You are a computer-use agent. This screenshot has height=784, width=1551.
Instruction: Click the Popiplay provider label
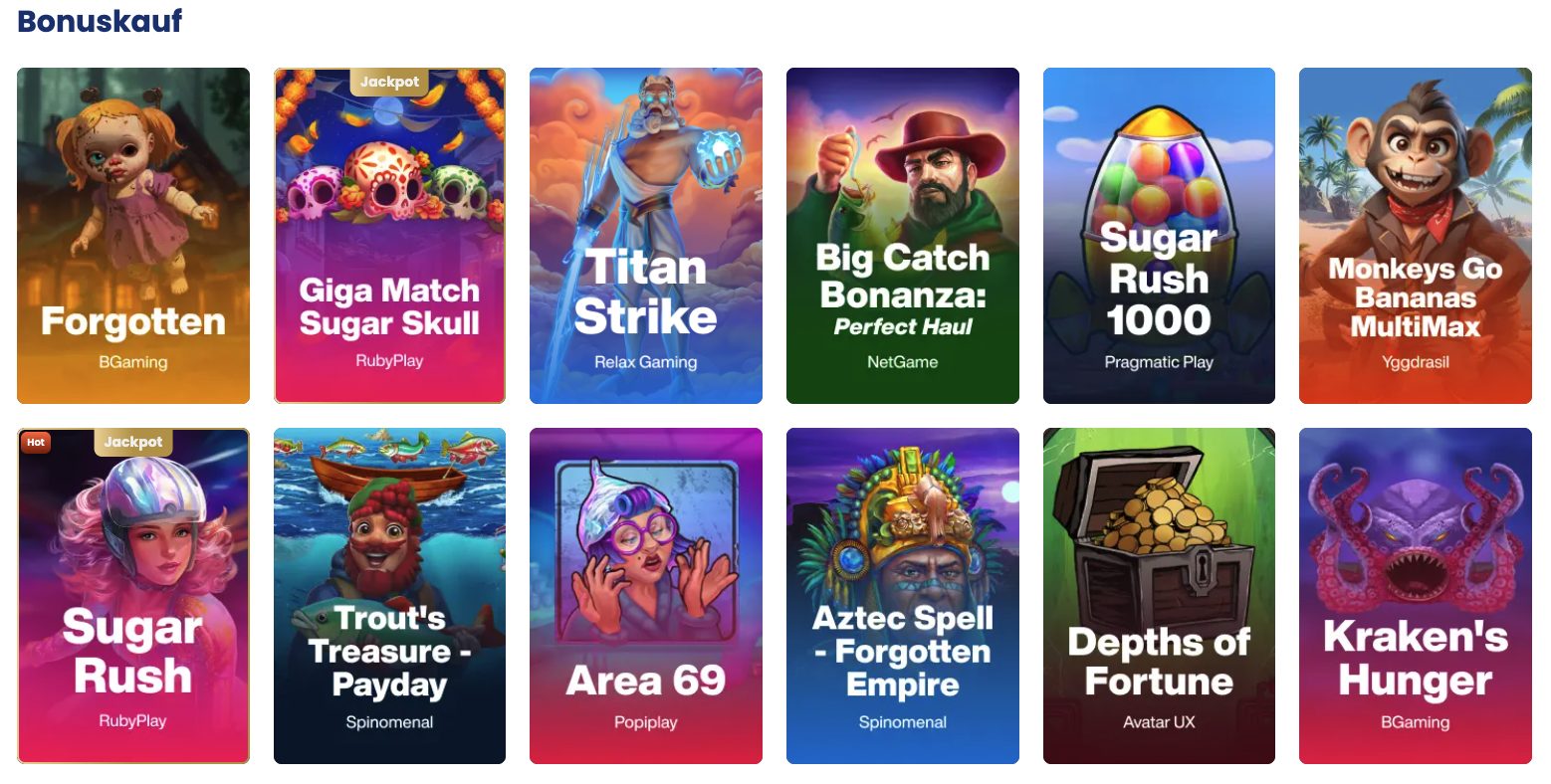click(646, 722)
